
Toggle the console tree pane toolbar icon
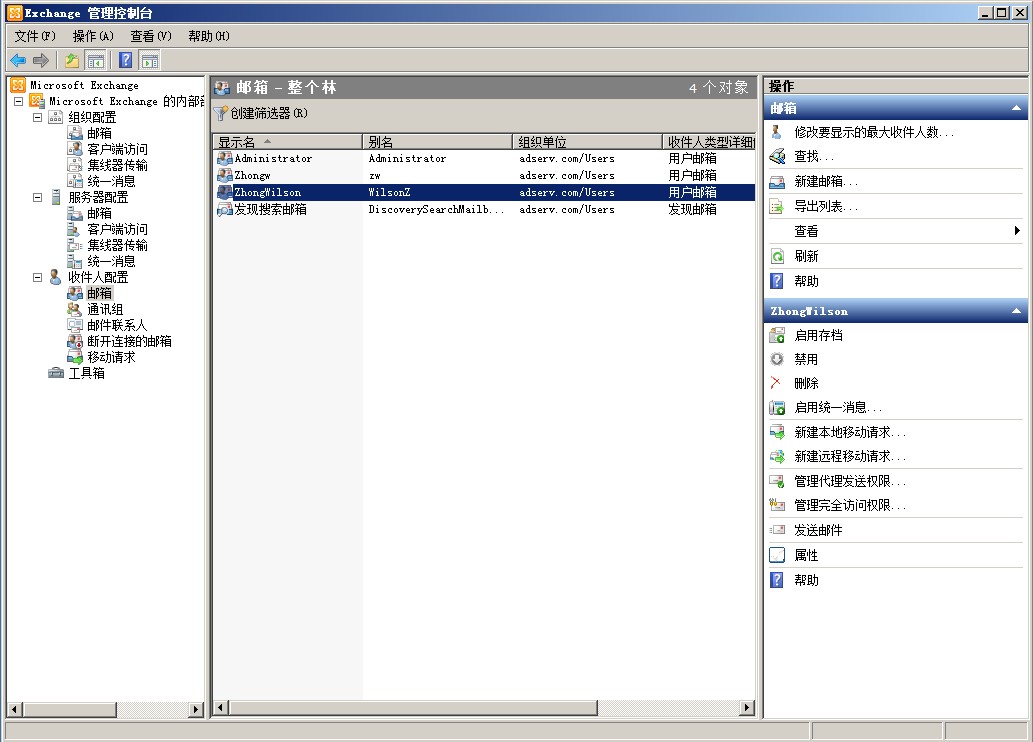tap(96, 61)
